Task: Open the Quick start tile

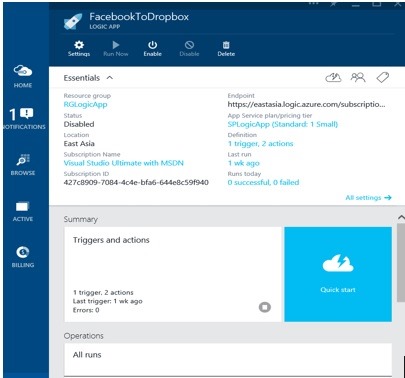Action: coord(338,274)
